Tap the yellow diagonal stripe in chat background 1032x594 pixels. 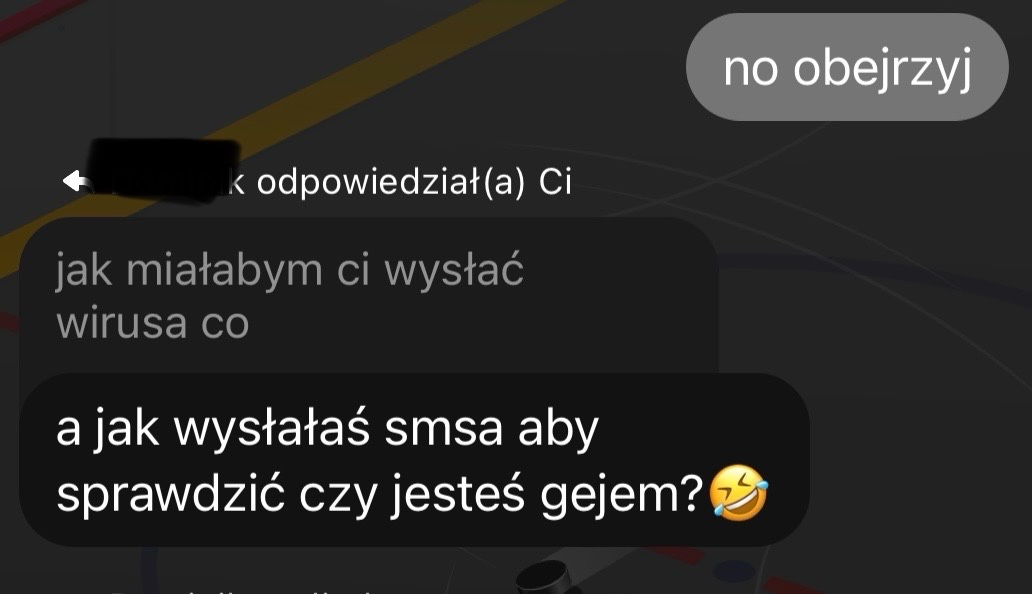(x=369, y=72)
